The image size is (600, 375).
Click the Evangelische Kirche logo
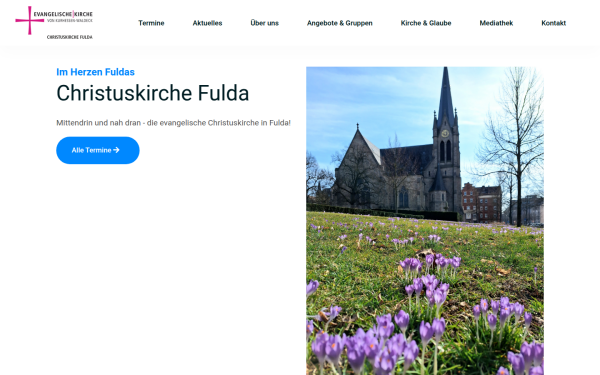54,23
